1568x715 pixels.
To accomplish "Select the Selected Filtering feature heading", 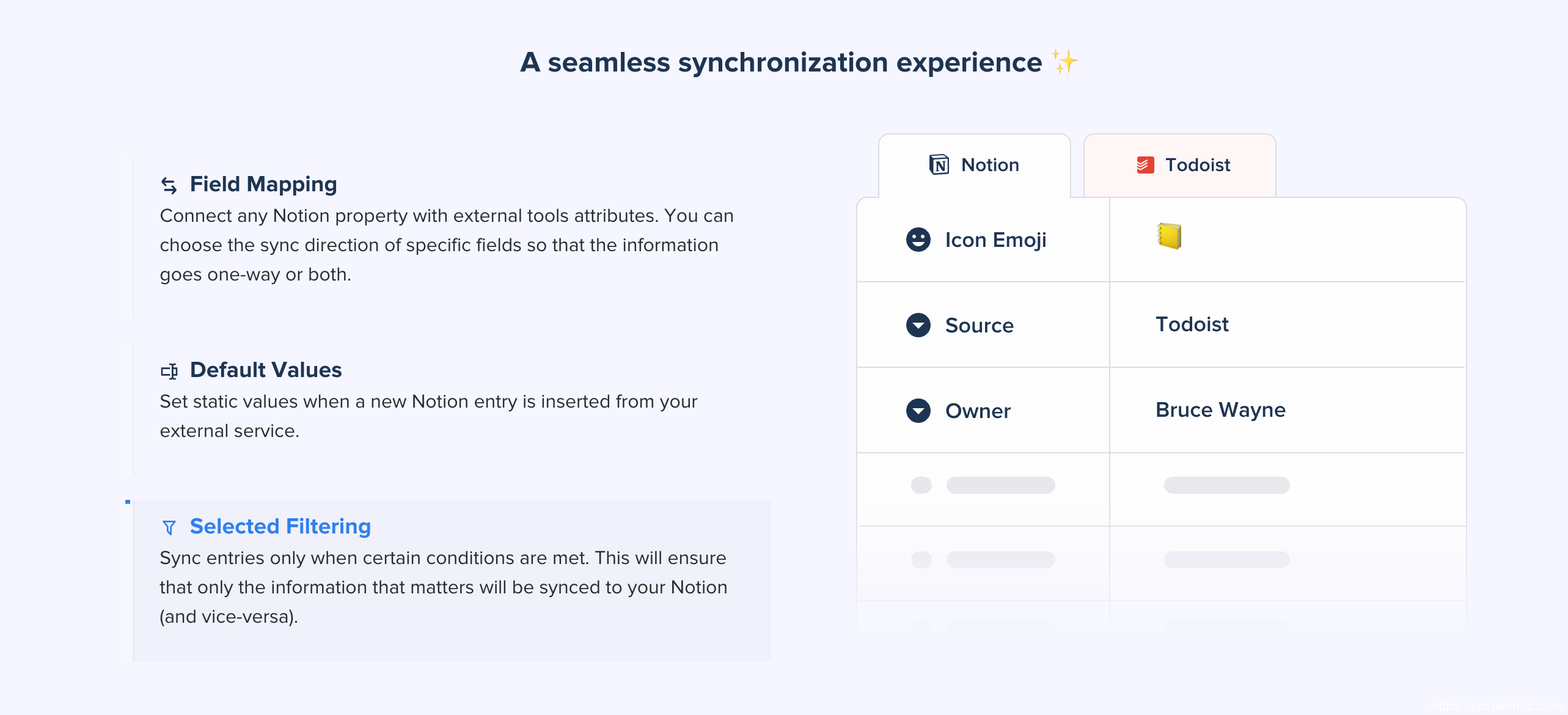I will (280, 527).
